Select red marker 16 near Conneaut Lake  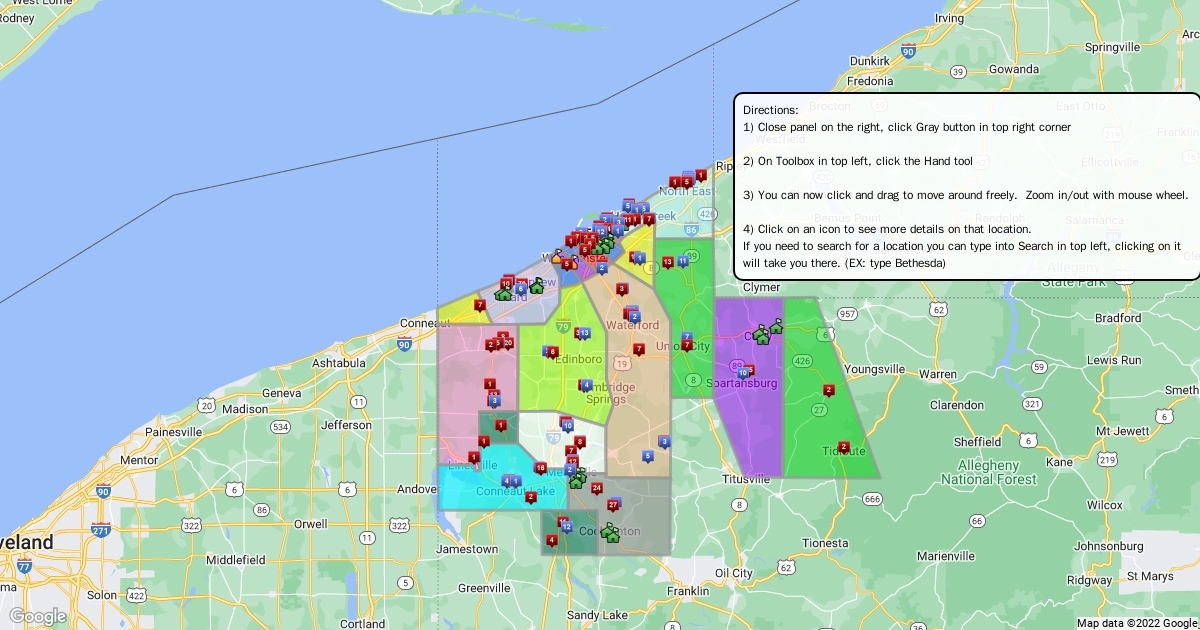tap(541, 467)
